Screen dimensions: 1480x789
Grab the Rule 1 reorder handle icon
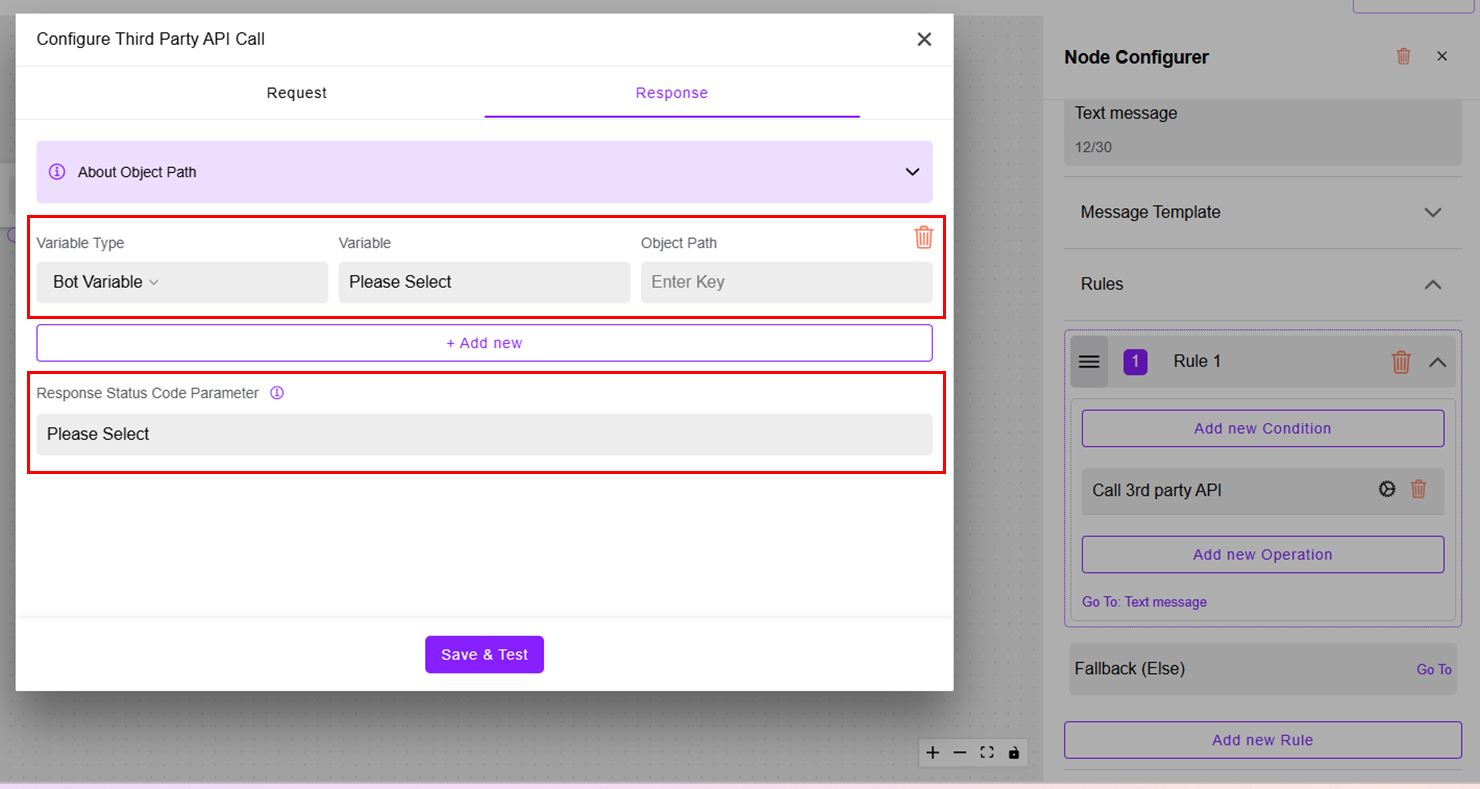tap(1089, 362)
